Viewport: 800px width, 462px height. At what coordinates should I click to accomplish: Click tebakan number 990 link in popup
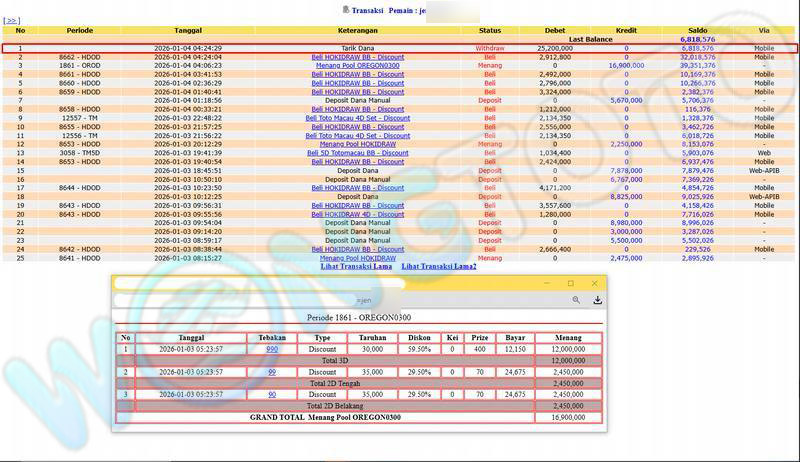tap(272, 349)
